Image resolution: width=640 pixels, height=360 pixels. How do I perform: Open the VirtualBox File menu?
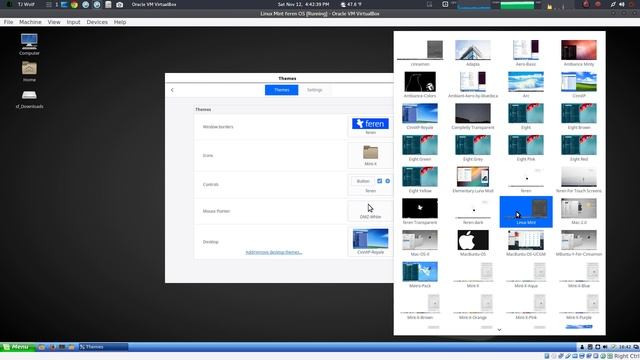point(8,22)
